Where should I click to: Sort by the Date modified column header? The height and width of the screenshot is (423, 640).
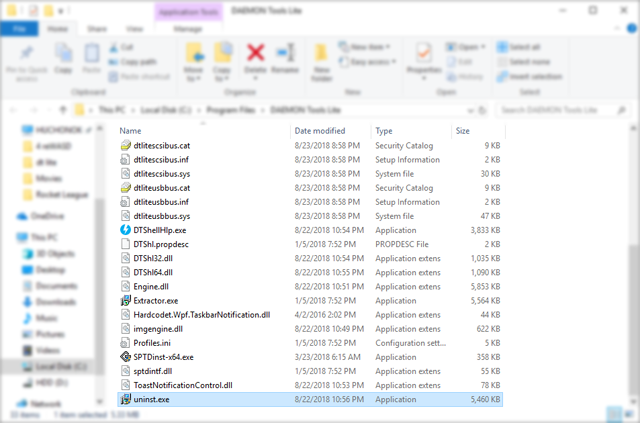(x=331, y=131)
